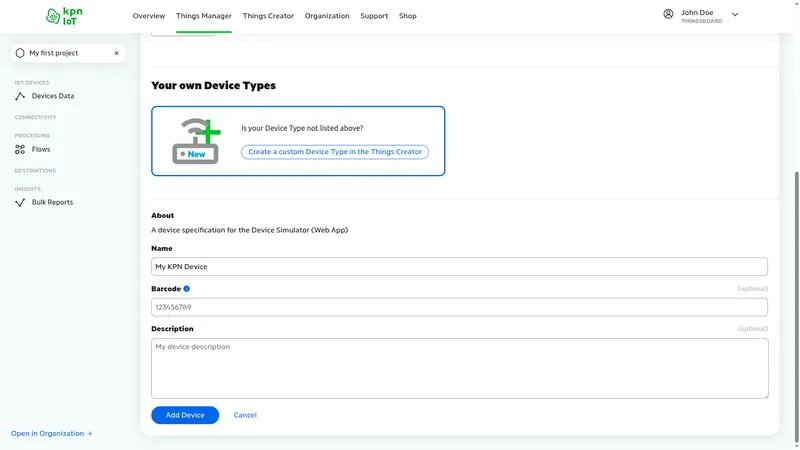This screenshot has height=450, width=800.
Task: Click the Add Device button
Action: (x=185, y=415)
